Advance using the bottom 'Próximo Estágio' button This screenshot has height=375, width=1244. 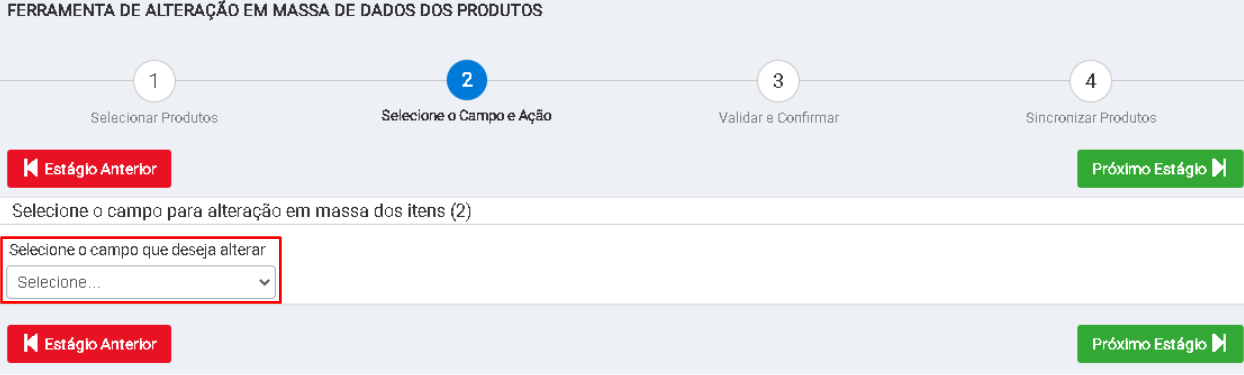pyautogui.click(x=1160, y=344)
